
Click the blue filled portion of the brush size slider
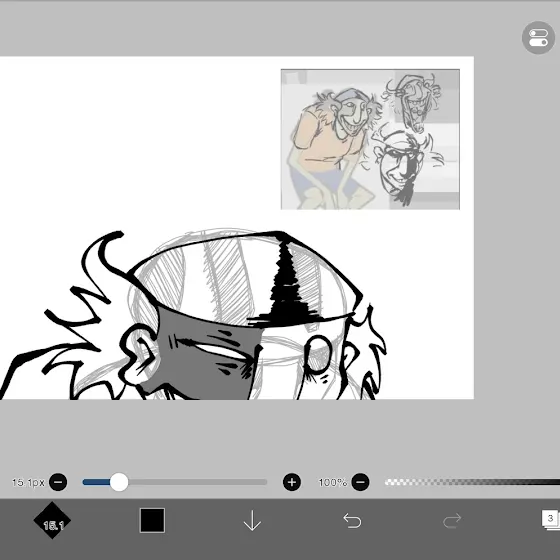click(96, 482)
